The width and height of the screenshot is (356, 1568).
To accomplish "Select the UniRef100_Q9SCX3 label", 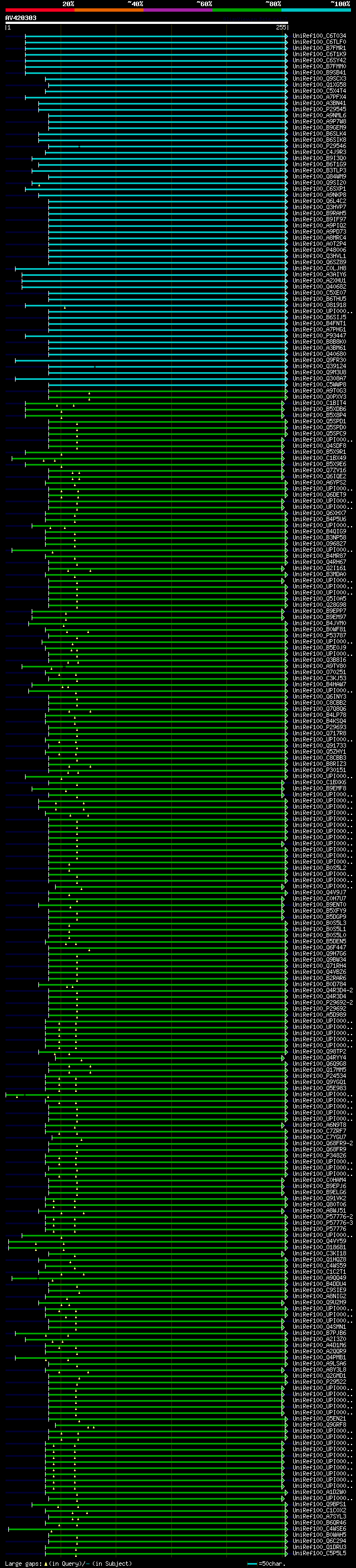I will click(319, 78).
